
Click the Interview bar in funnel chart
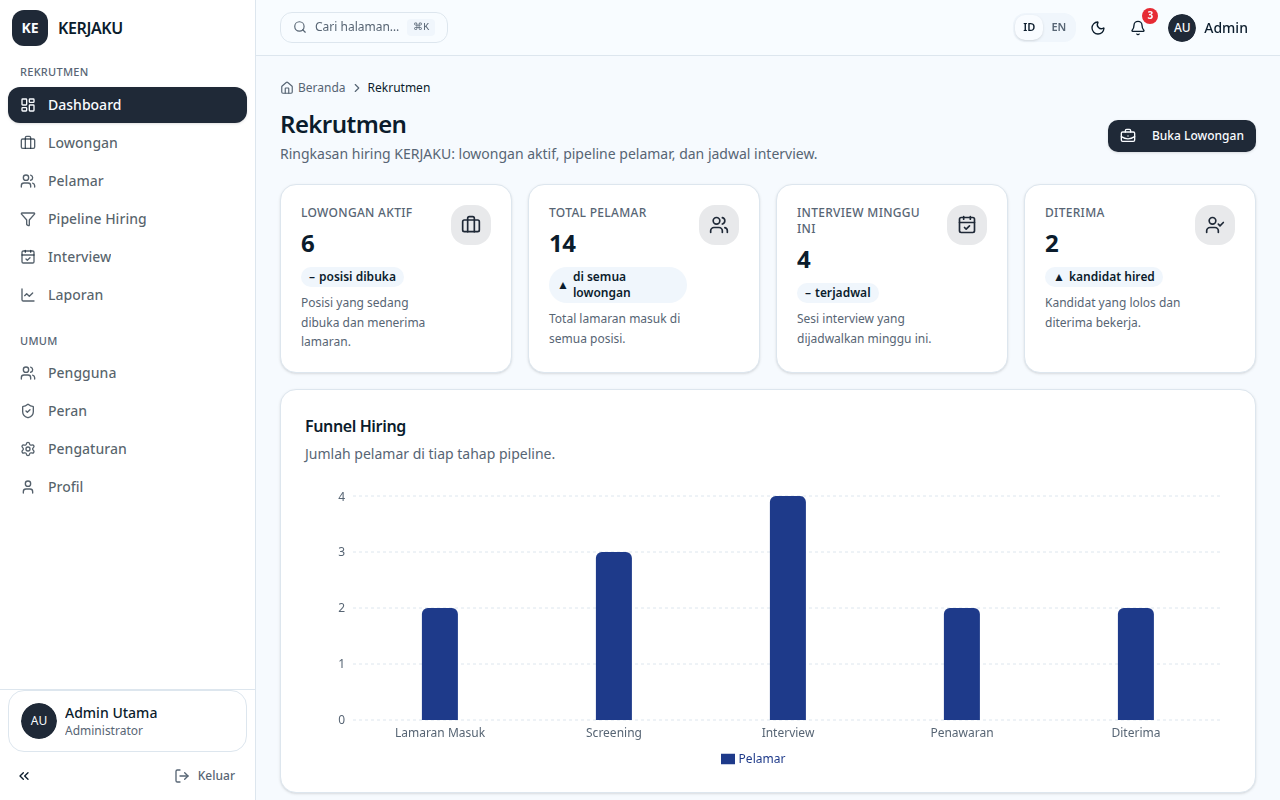[788, 608]
